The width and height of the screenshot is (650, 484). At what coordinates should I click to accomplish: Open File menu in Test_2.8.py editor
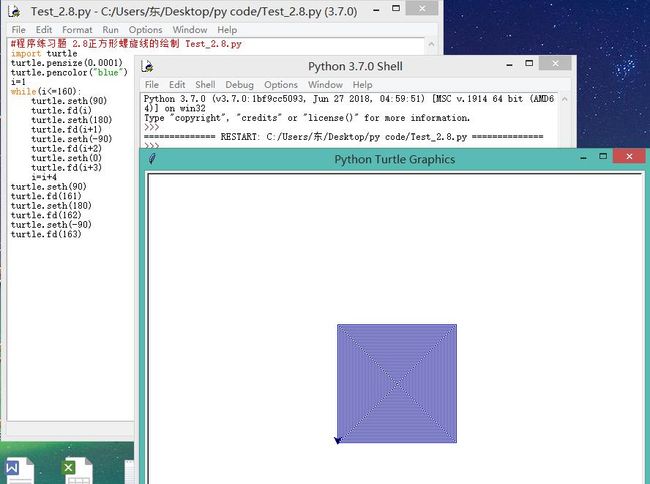coord(19,30)
